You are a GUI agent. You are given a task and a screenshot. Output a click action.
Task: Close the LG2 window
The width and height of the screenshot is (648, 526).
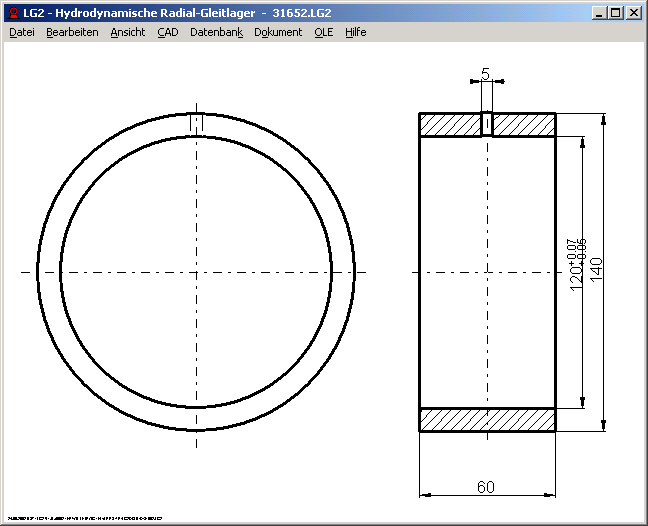coord(634,13)
